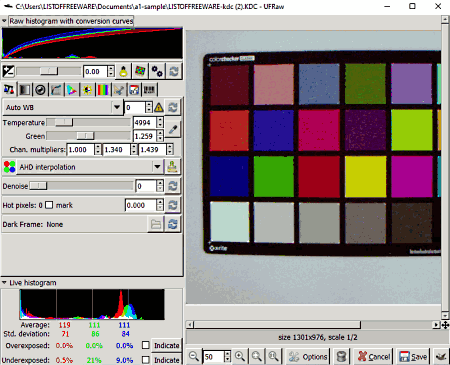
Task: Click the Denoise slider
Action: pyautogui.click(x=81, y=186)
